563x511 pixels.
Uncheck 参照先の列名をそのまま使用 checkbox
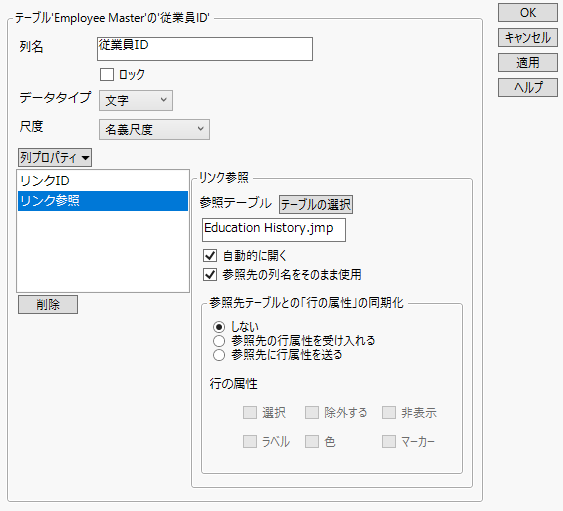(x=210, y=275)
